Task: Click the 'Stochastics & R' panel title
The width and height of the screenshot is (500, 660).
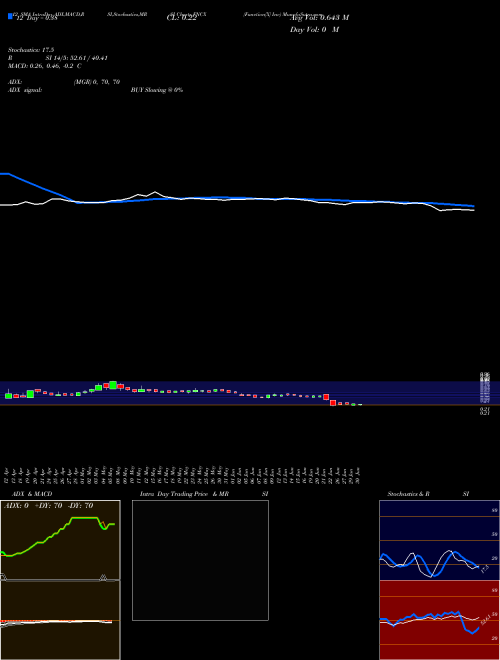Action: pyautogui.click(x=408, y=494)
